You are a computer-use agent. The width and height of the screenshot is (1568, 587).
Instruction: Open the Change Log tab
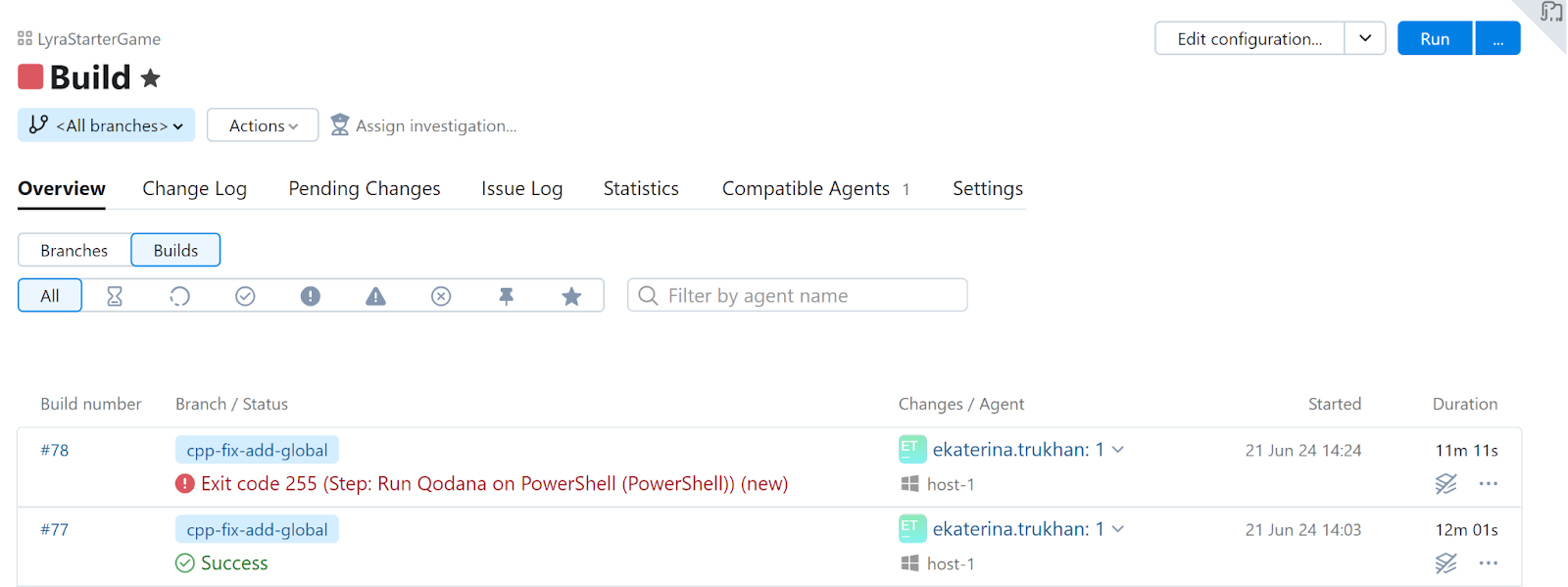tap(194, 188)
